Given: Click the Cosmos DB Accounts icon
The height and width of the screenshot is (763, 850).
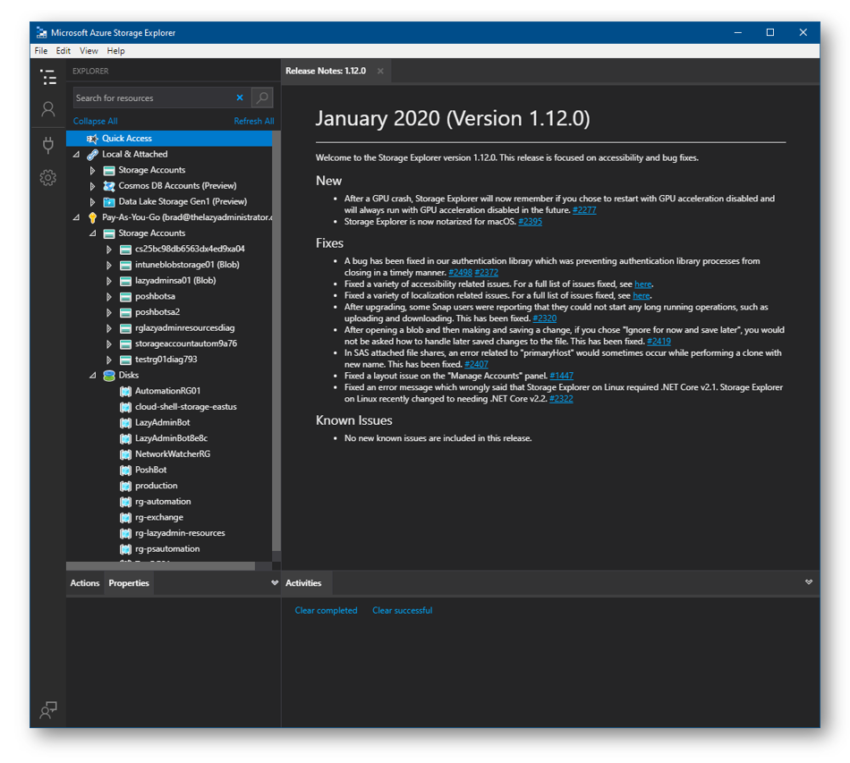Looking at the screenshot, I should click(x=109, y=186).
